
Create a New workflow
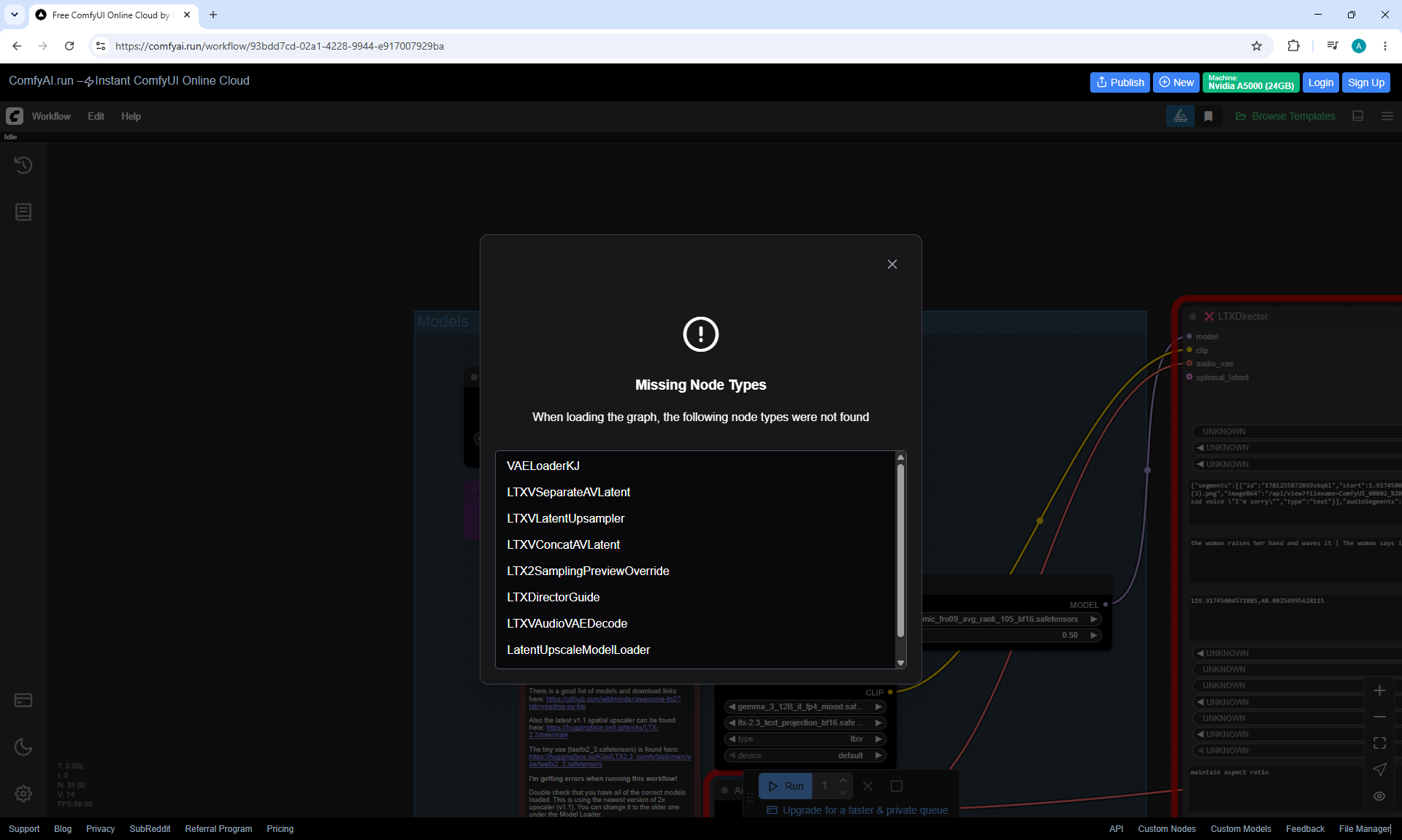pyautogui.click(x=1176, y=82)
